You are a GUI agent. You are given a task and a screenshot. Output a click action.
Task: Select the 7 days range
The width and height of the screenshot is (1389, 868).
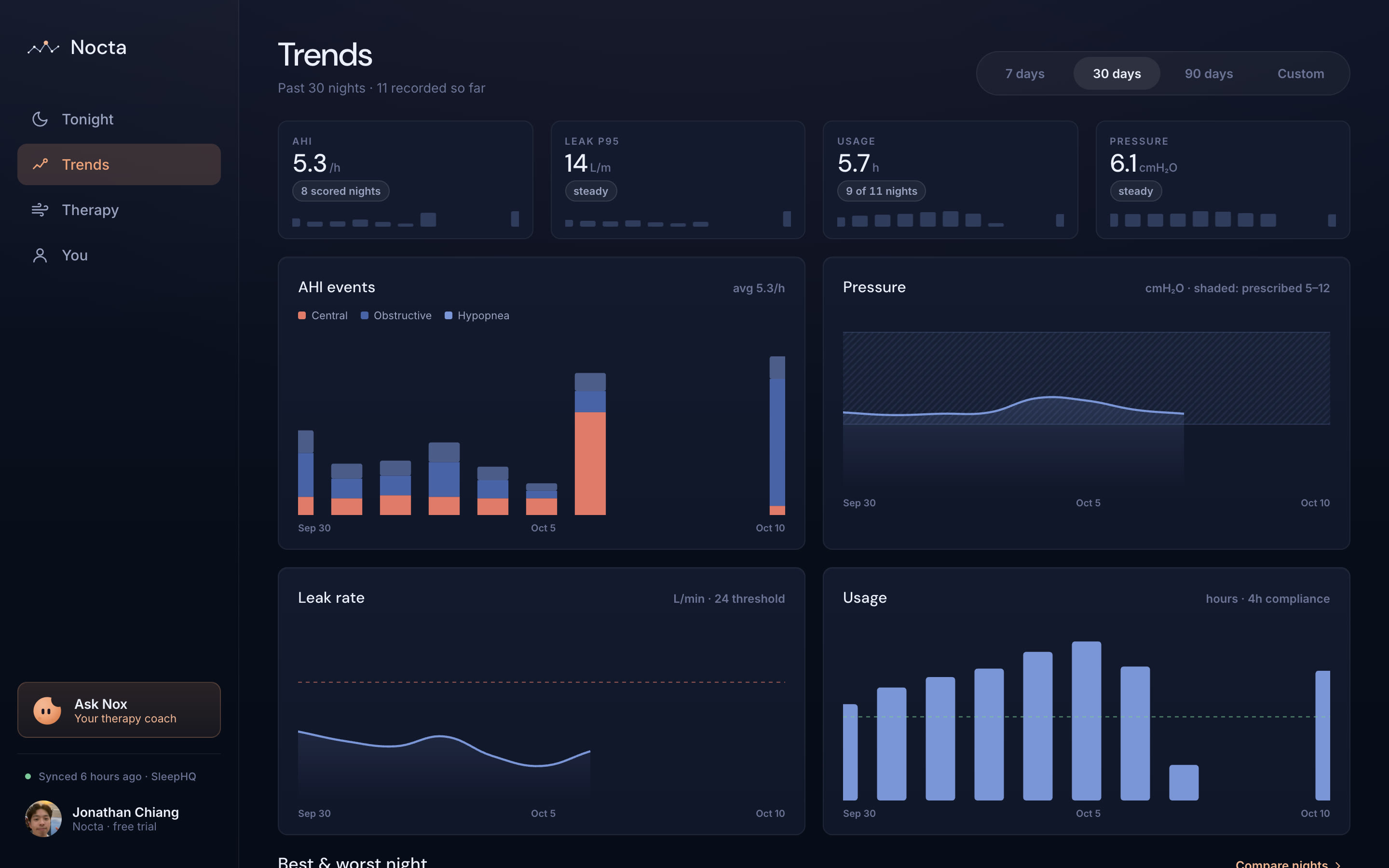(x=1024, y=73)
